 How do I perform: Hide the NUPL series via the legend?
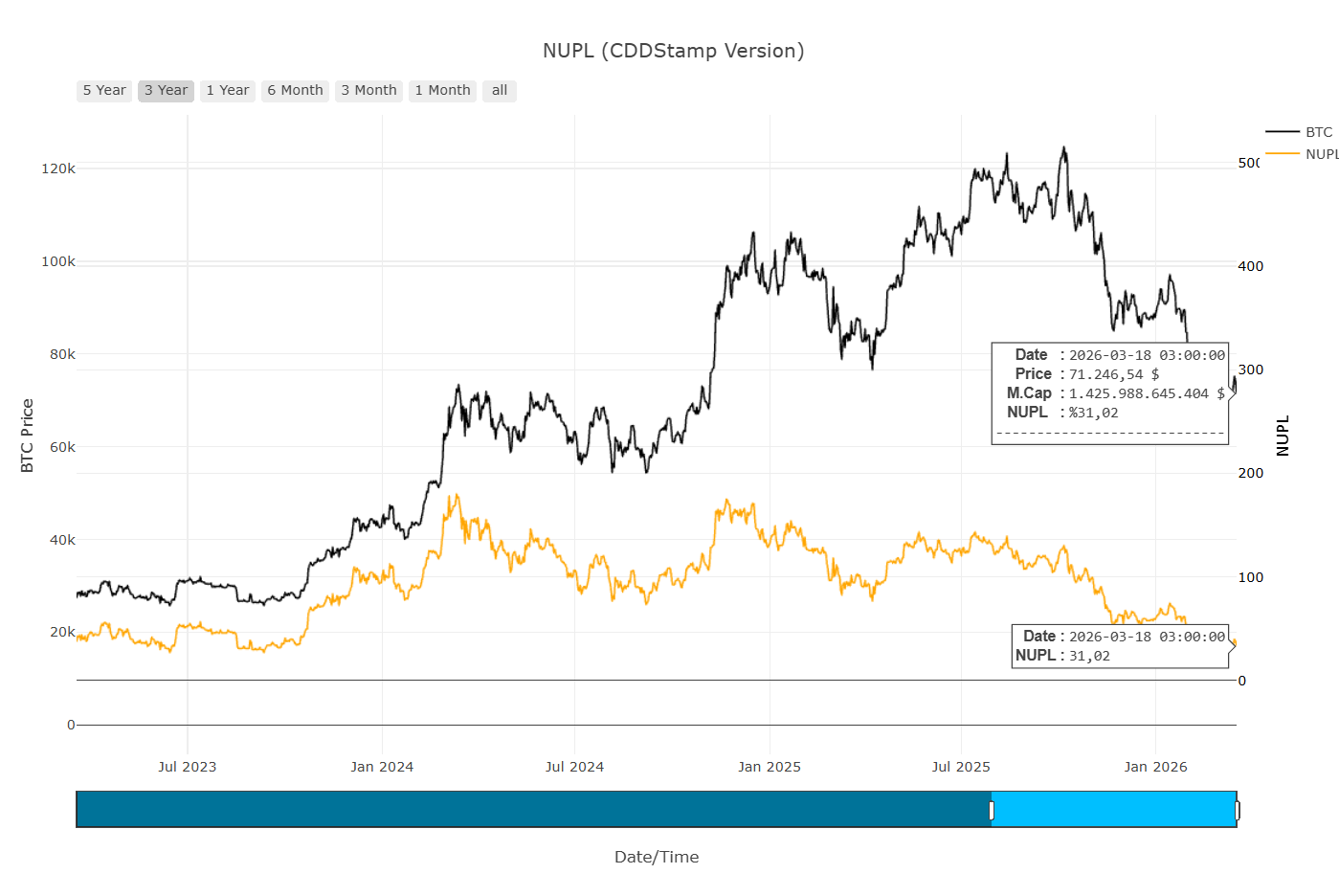pos(1321,154)
